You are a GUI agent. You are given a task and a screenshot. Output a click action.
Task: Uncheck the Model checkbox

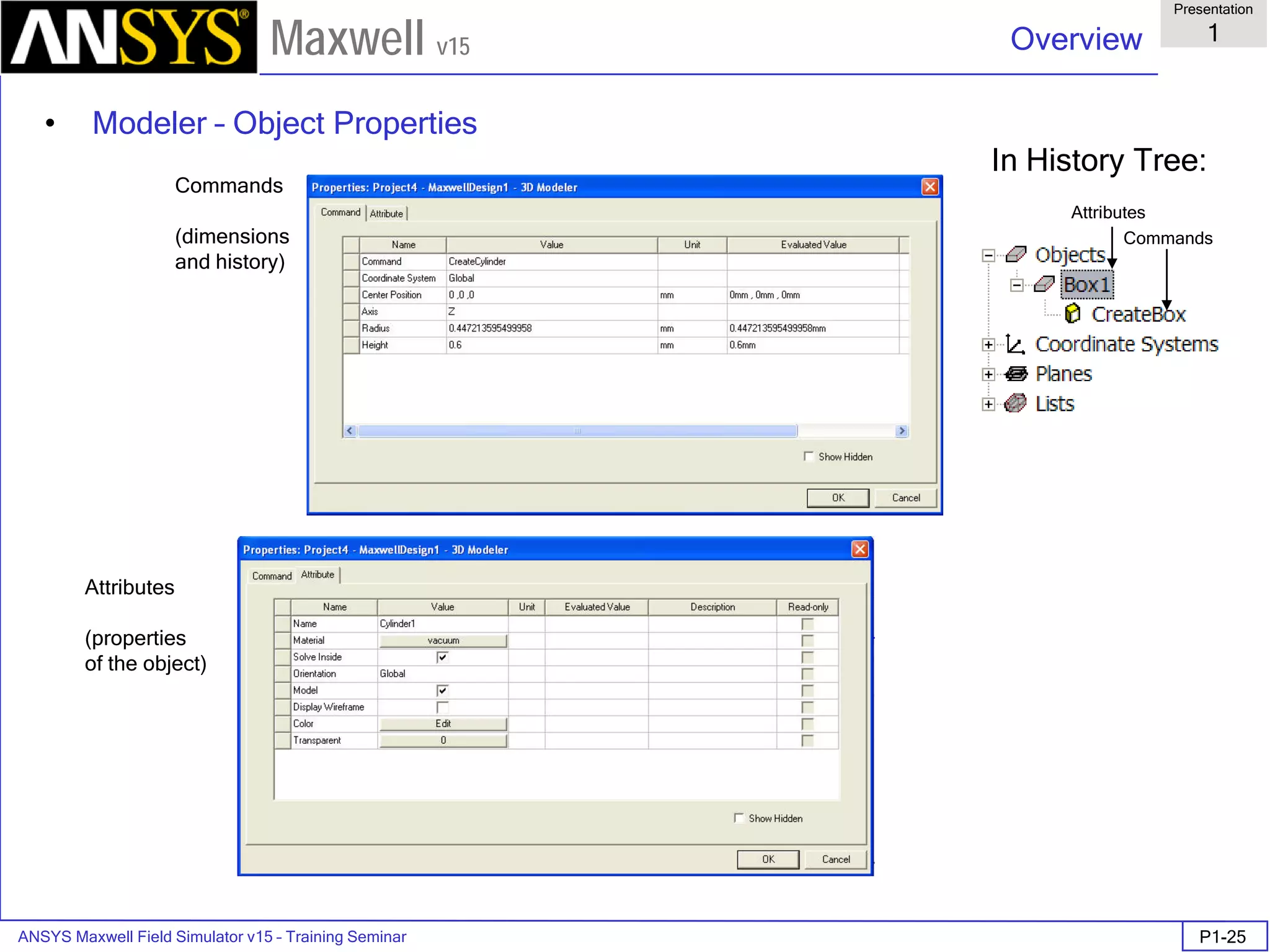pos(442,690)
